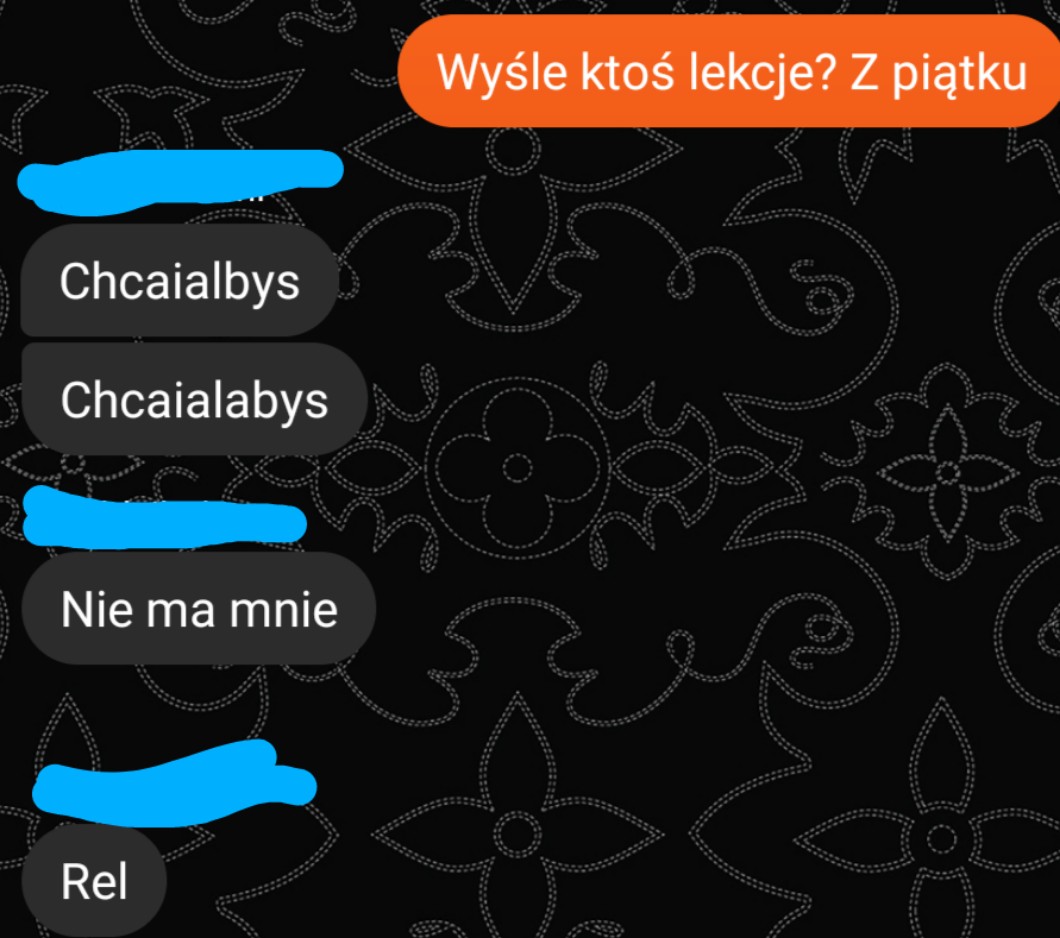Click the small pointed flower ornament at far right
1060x938 pixels.
[948, 472]
